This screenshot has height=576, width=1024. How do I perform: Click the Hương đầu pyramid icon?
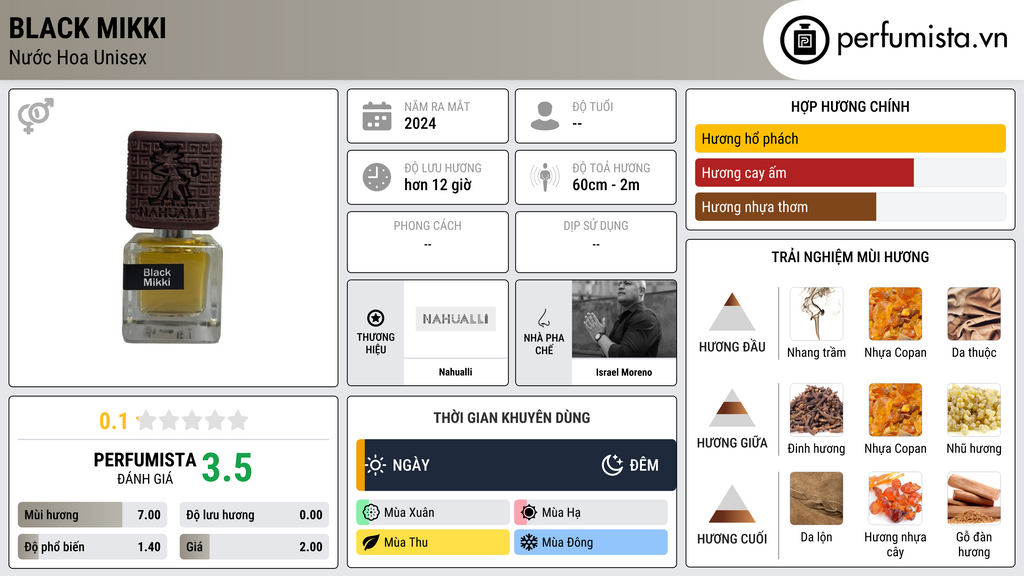[x=732, y=312]
